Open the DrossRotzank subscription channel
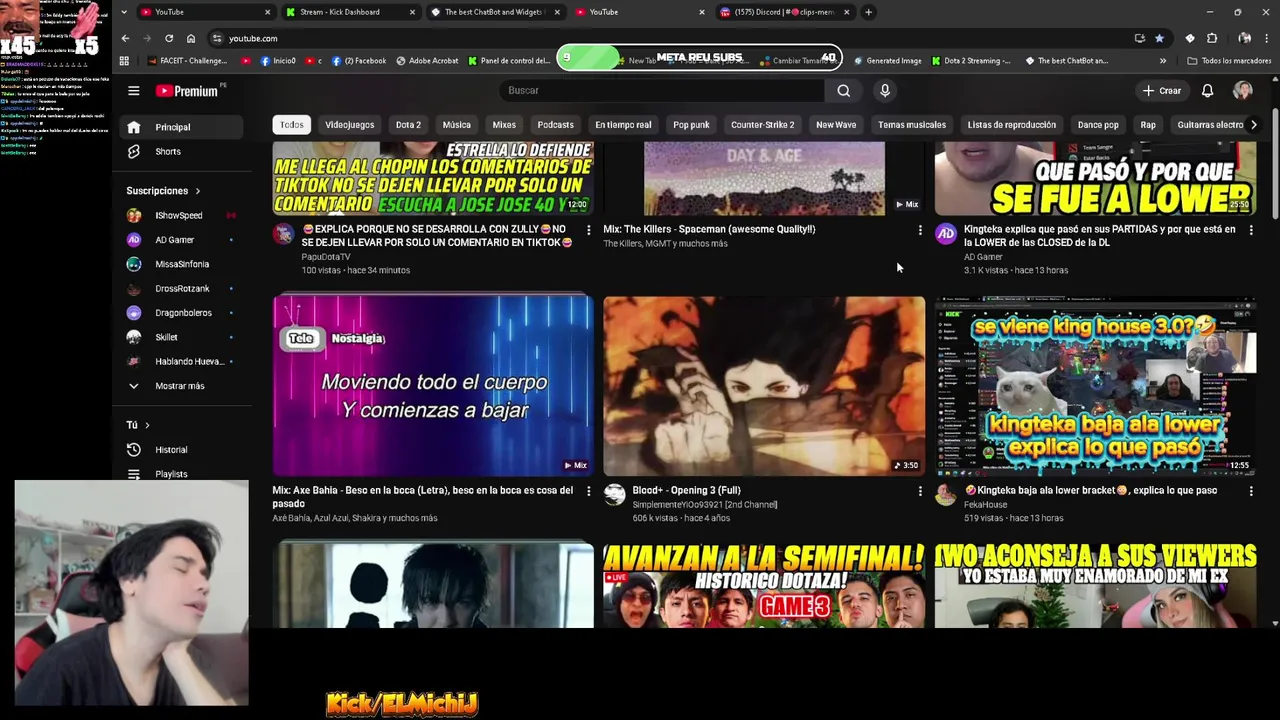 click(181, 288)
